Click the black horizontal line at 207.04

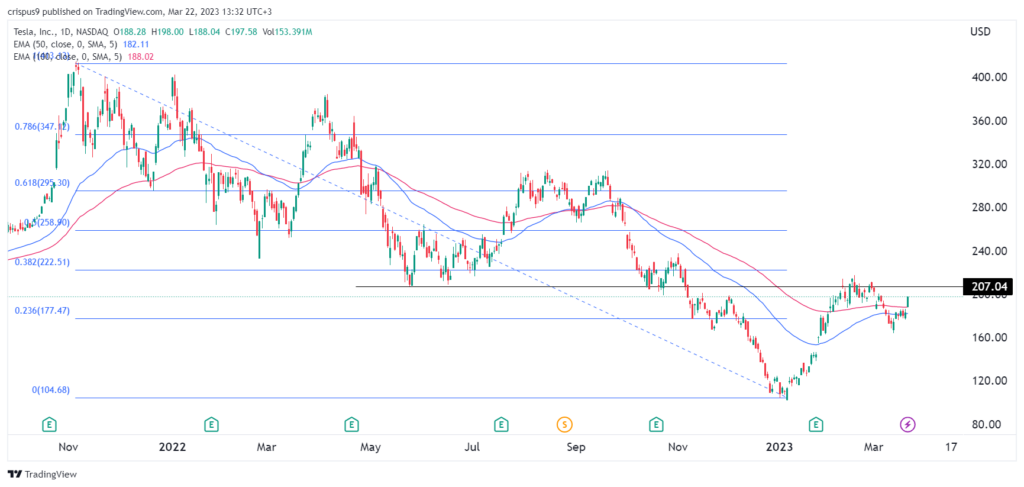coord(658,287)
